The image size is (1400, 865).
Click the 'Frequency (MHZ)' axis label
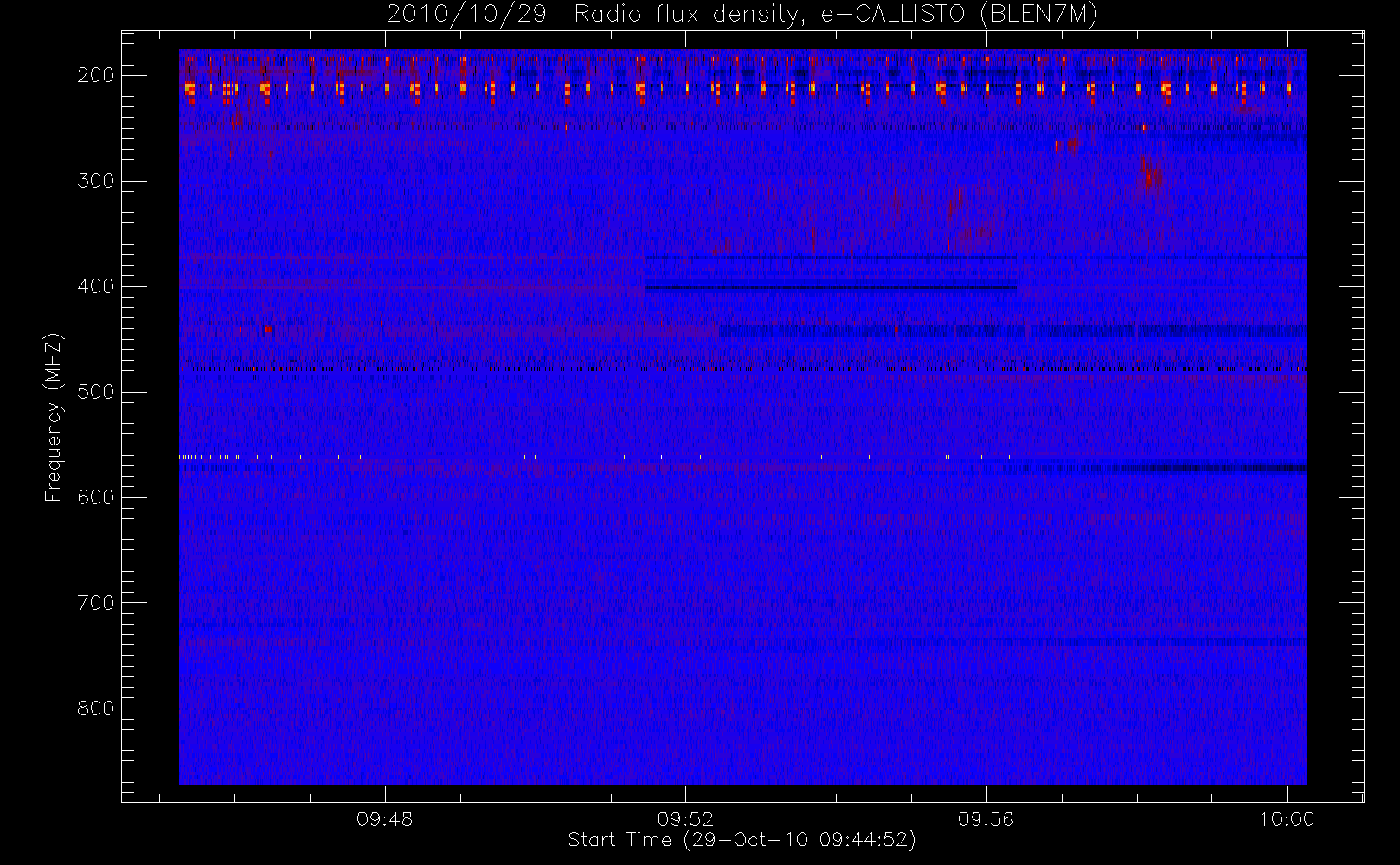point(54,417)
